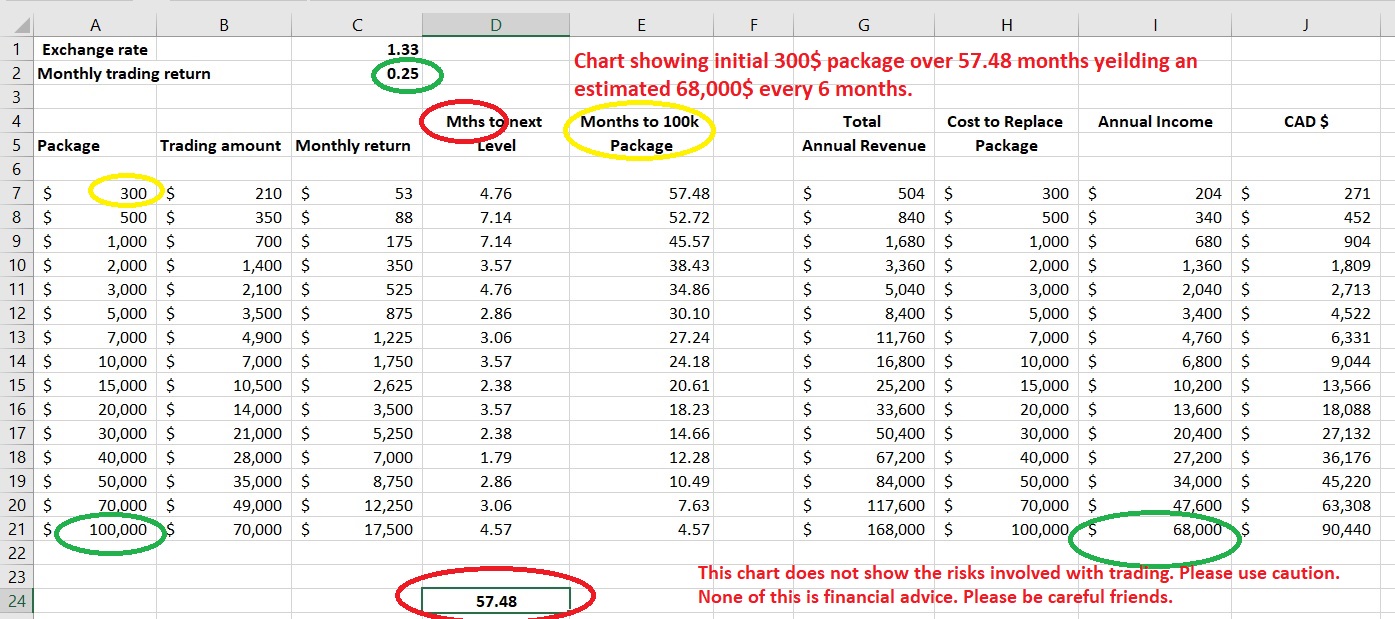1395x619 pixels.
Task: Click annual income cell 27,200
Action: (1154, 457)
